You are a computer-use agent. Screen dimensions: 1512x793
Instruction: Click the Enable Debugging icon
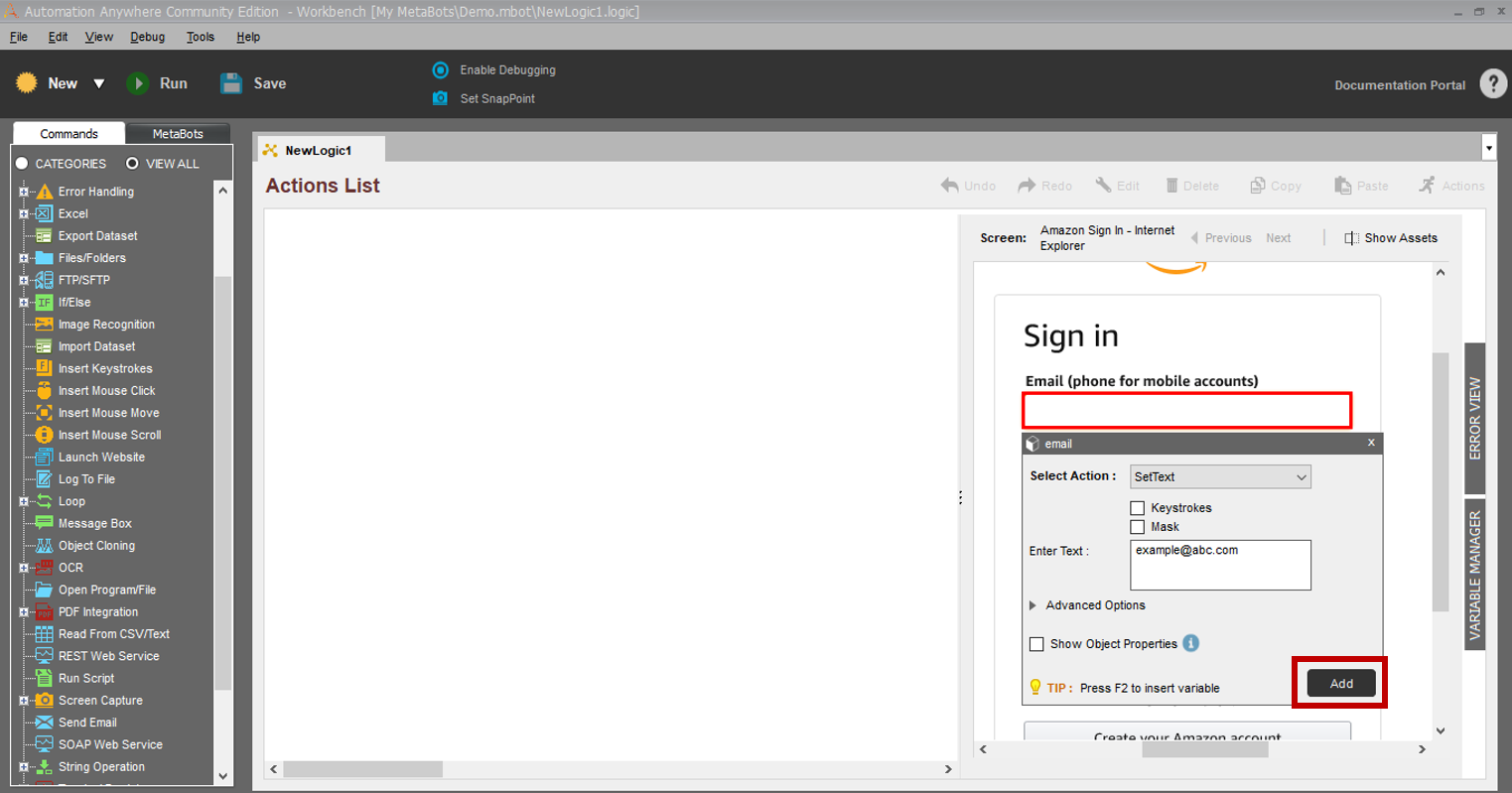[440, 69]
